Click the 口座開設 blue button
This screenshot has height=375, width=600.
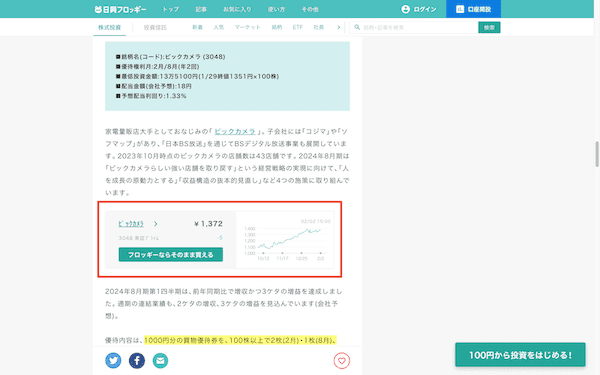pyautogui.click(x=473, y=9)
